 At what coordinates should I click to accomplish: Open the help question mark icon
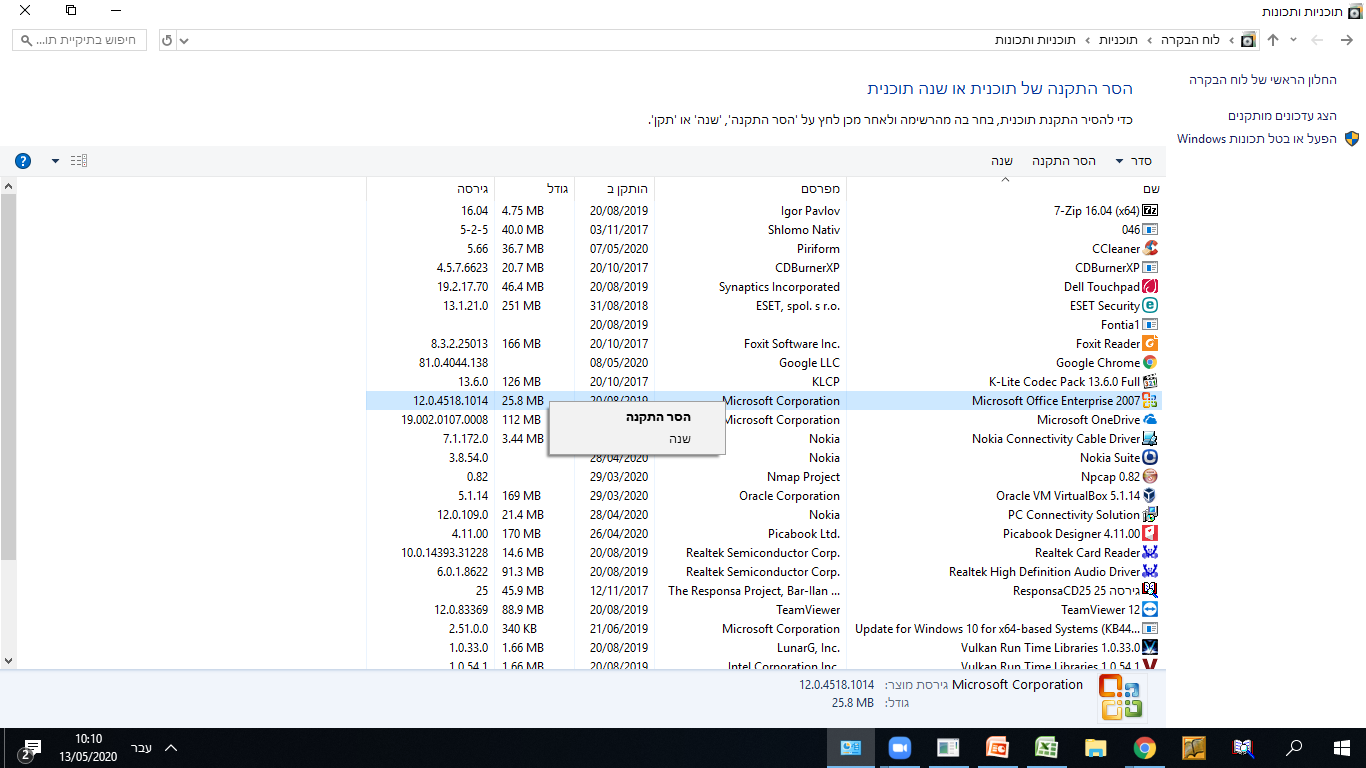(23, 161)
